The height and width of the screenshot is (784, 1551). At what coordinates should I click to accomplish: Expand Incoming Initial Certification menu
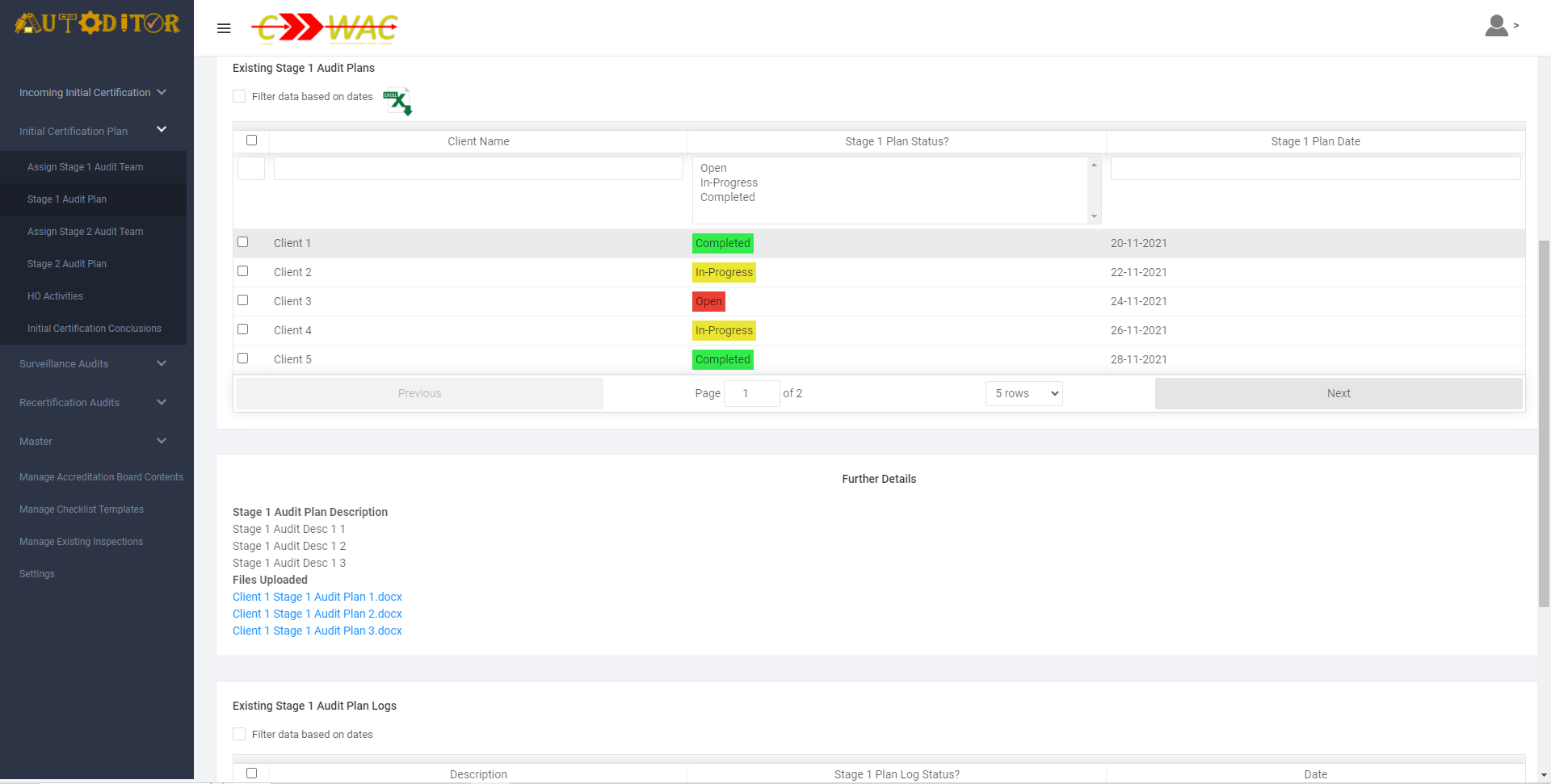point(93,92)
